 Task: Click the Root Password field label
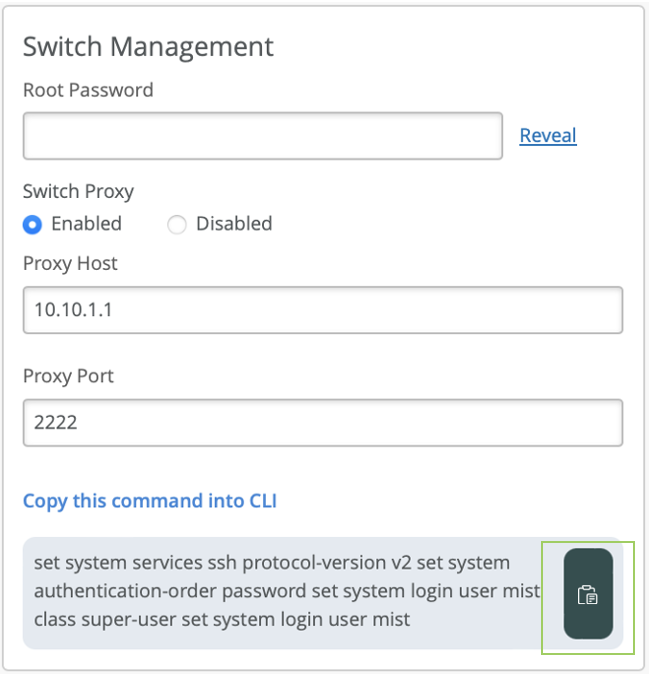click(x=88, y=90)
